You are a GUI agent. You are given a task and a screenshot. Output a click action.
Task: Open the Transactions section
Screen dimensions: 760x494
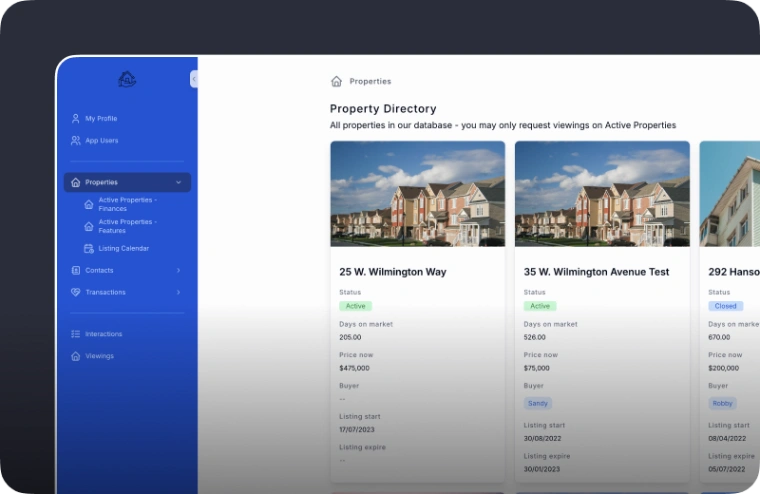pyautogui.click(x=105, y=292)
